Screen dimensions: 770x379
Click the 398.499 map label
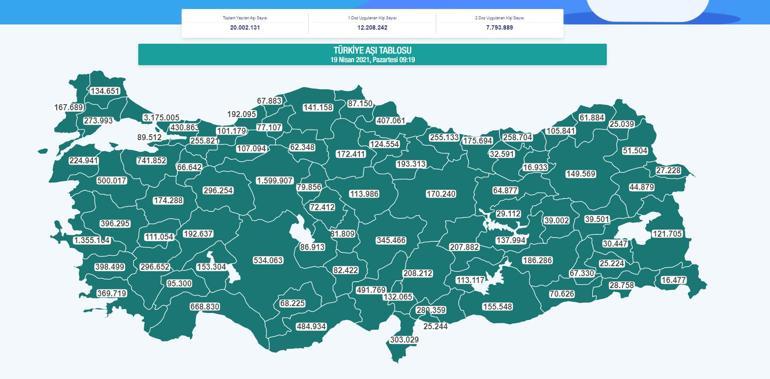(110, 267)
